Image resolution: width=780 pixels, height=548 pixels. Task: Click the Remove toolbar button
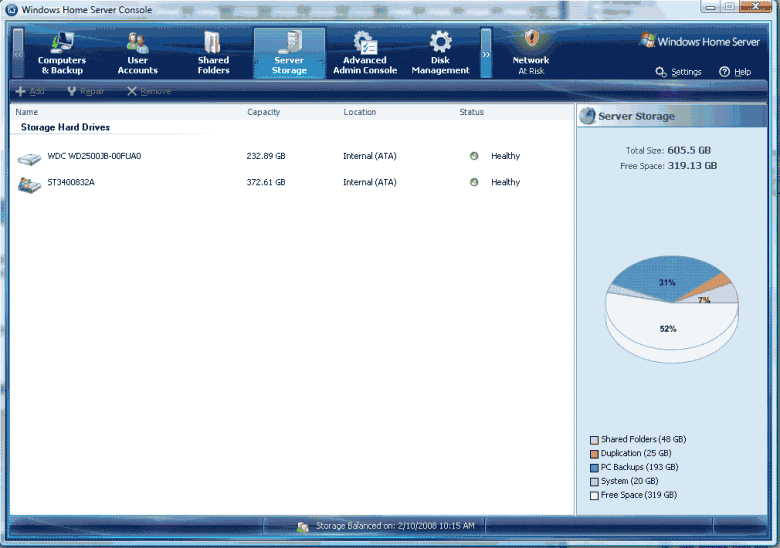click(x=149, y=91)
